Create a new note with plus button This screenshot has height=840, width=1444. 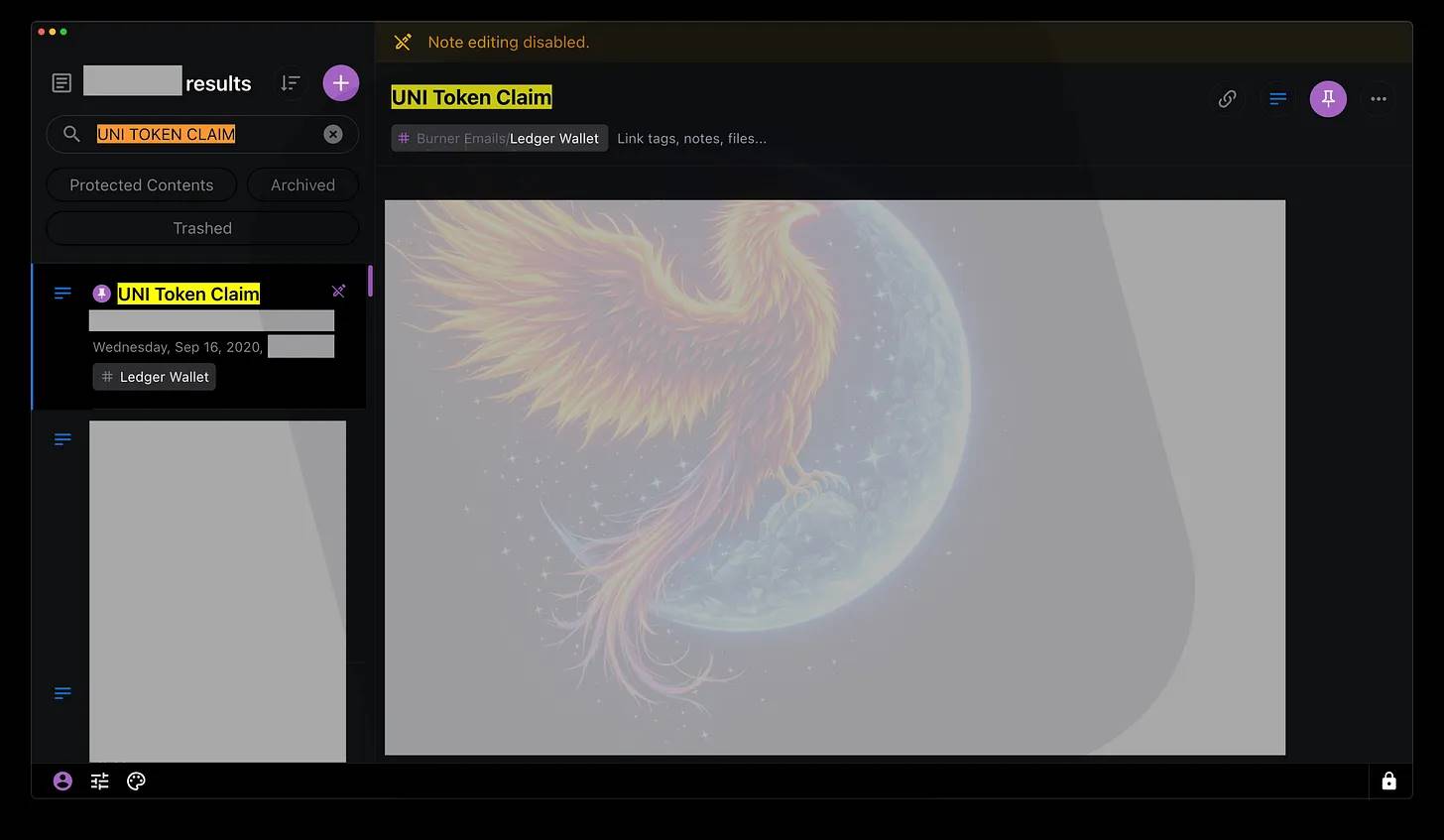coord(340,83)
